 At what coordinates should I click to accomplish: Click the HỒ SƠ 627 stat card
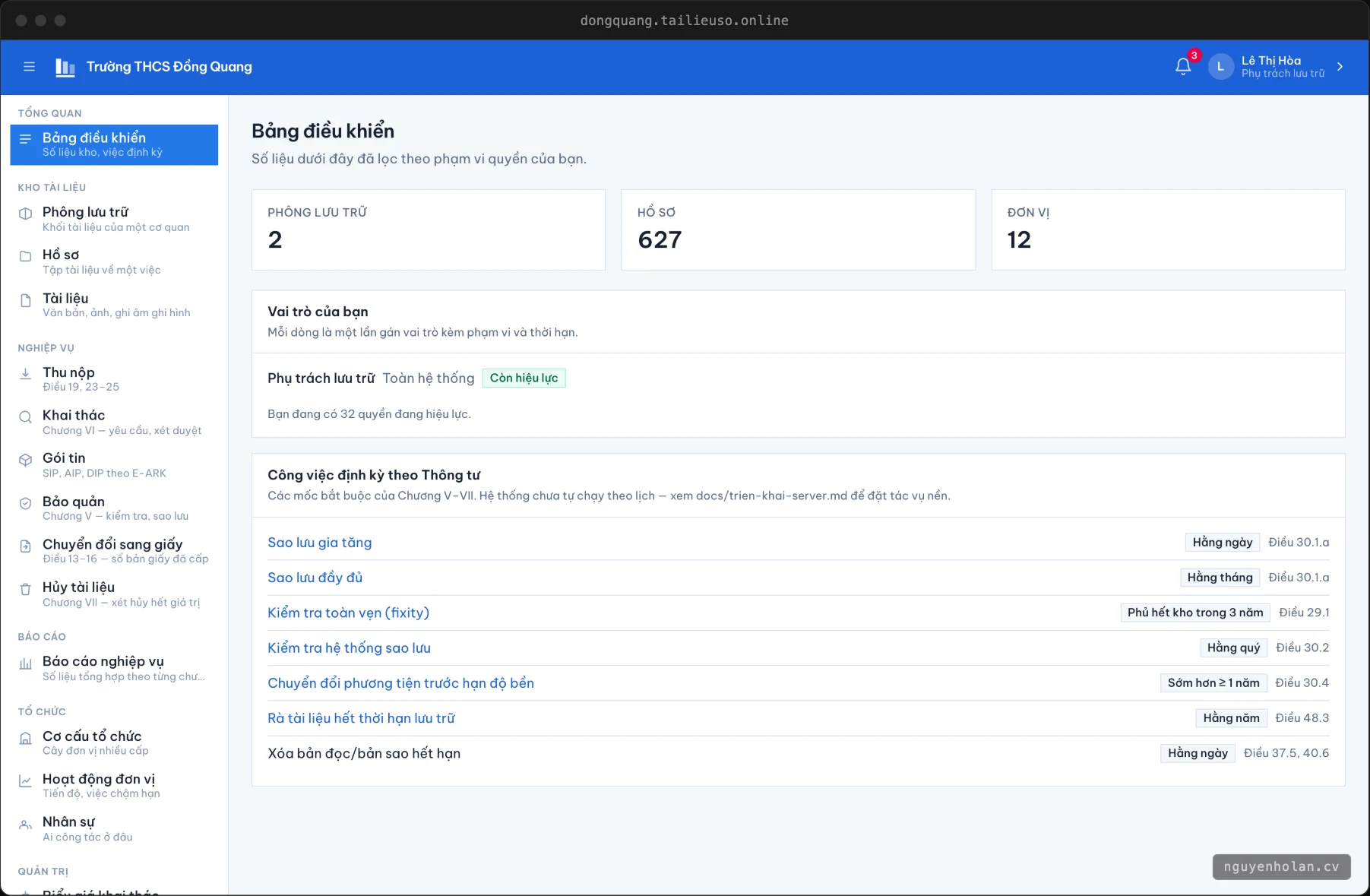coord(799,230)
